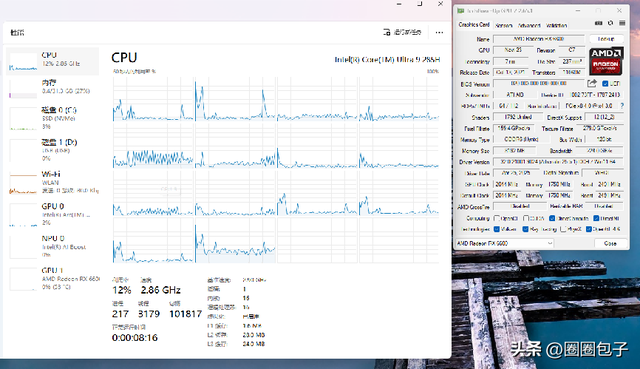
Task: Click the GPU-Z screenshot camera icon
Action: click(x=598, y=23)
